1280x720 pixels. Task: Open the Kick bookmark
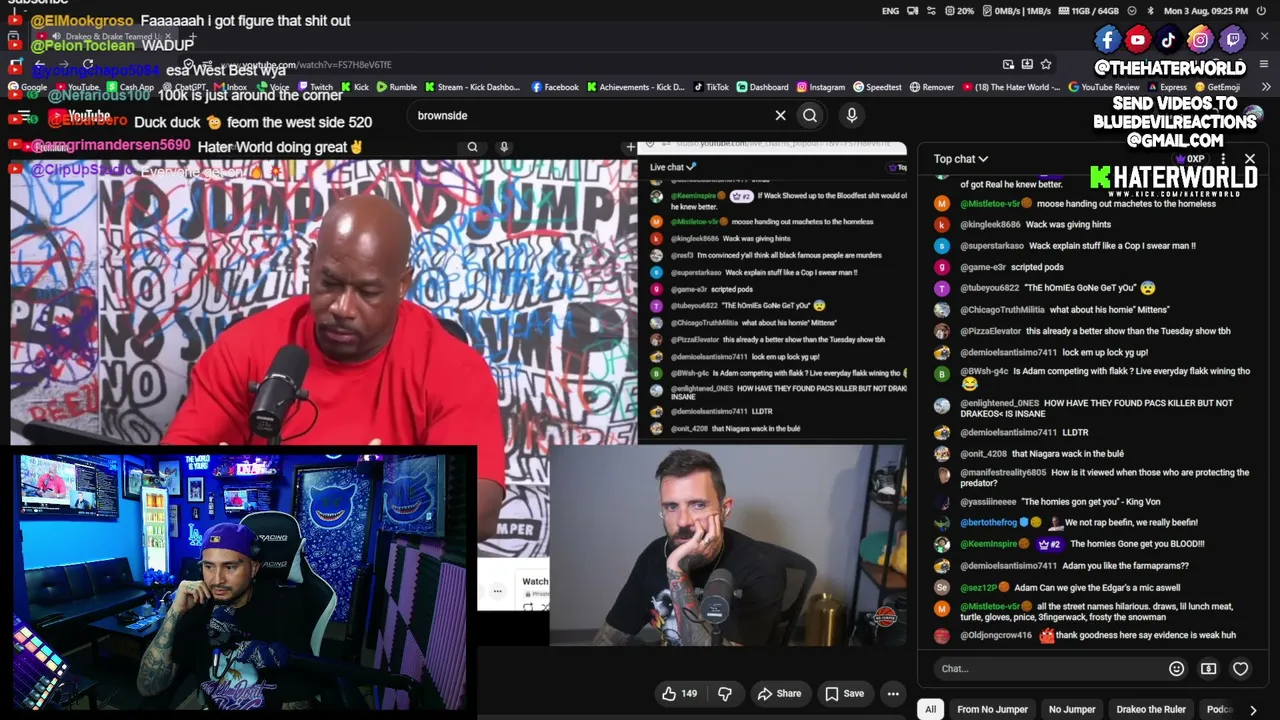[354, 87]
